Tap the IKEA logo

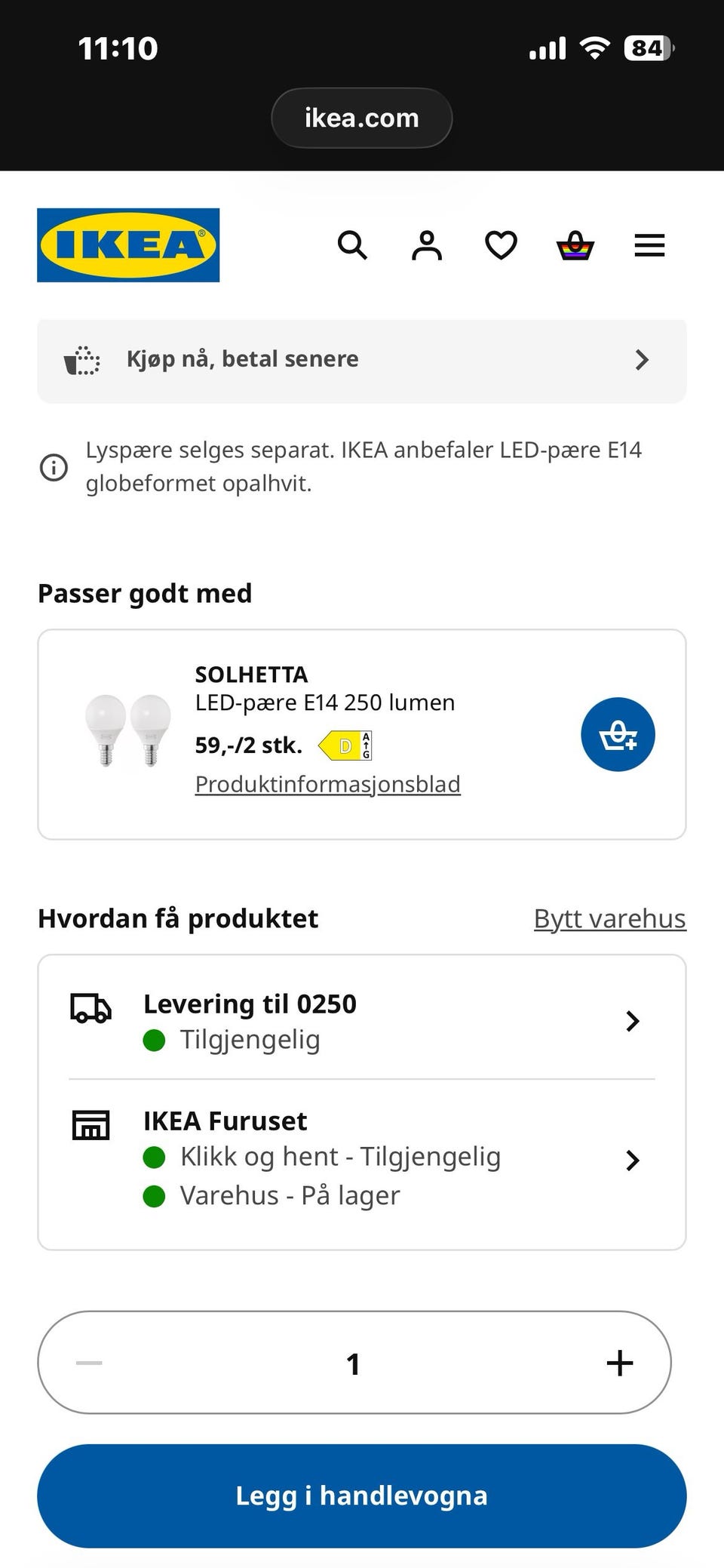tap(128, 245)
